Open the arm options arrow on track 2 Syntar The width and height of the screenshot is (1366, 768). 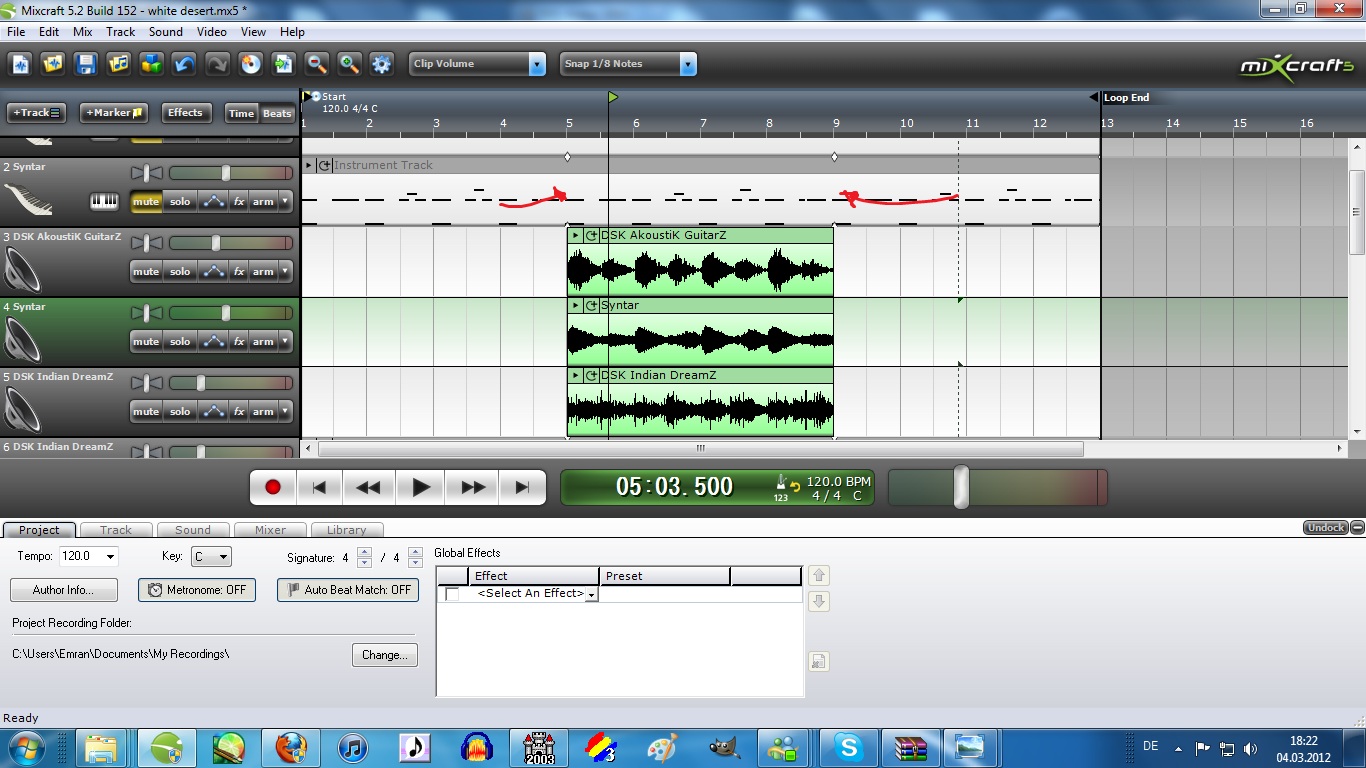(x=285, y=202)
